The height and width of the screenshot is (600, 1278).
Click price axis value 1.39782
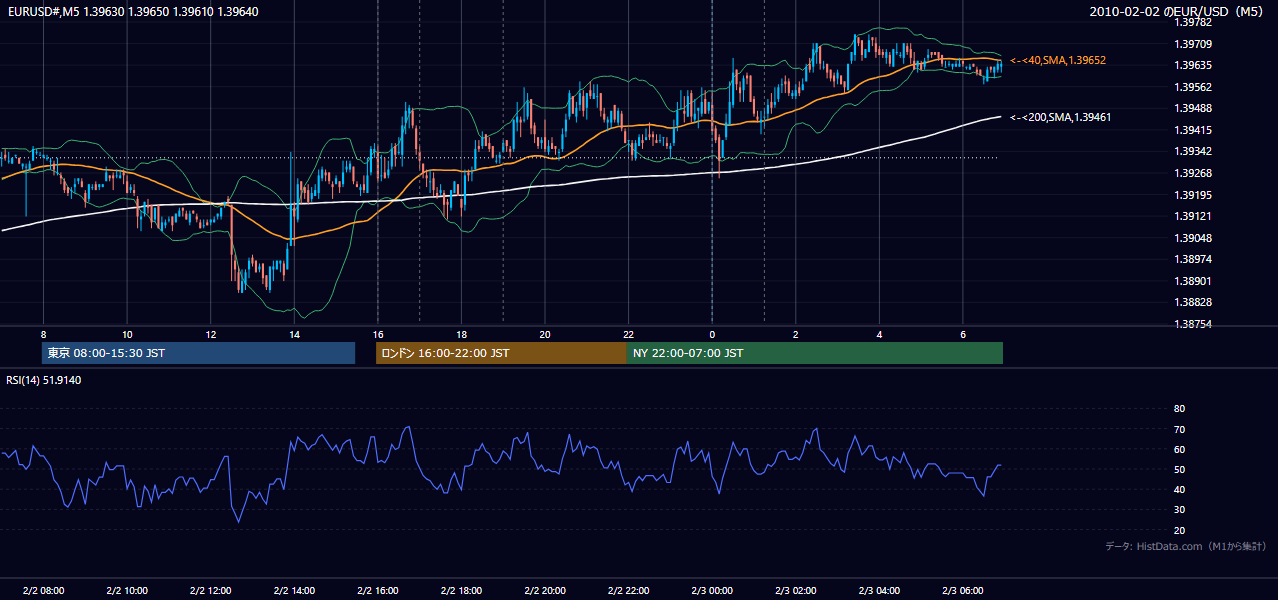[1193, 22]
